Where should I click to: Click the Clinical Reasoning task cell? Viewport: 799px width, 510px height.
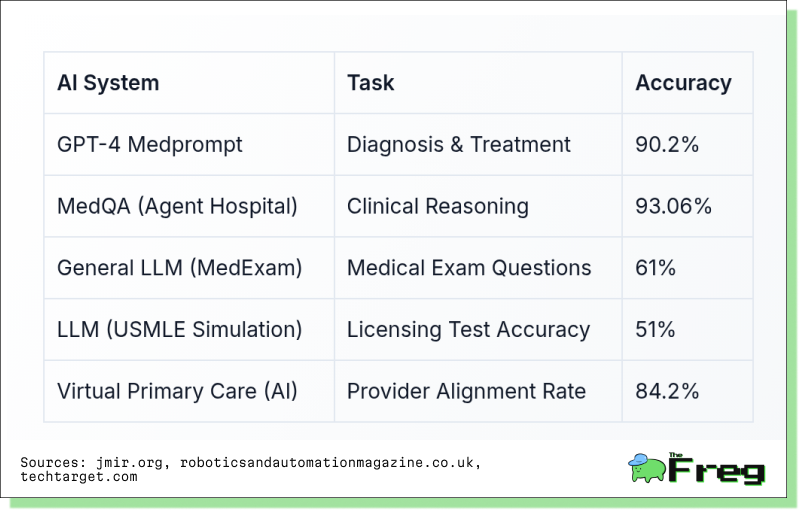coord(438,206)
